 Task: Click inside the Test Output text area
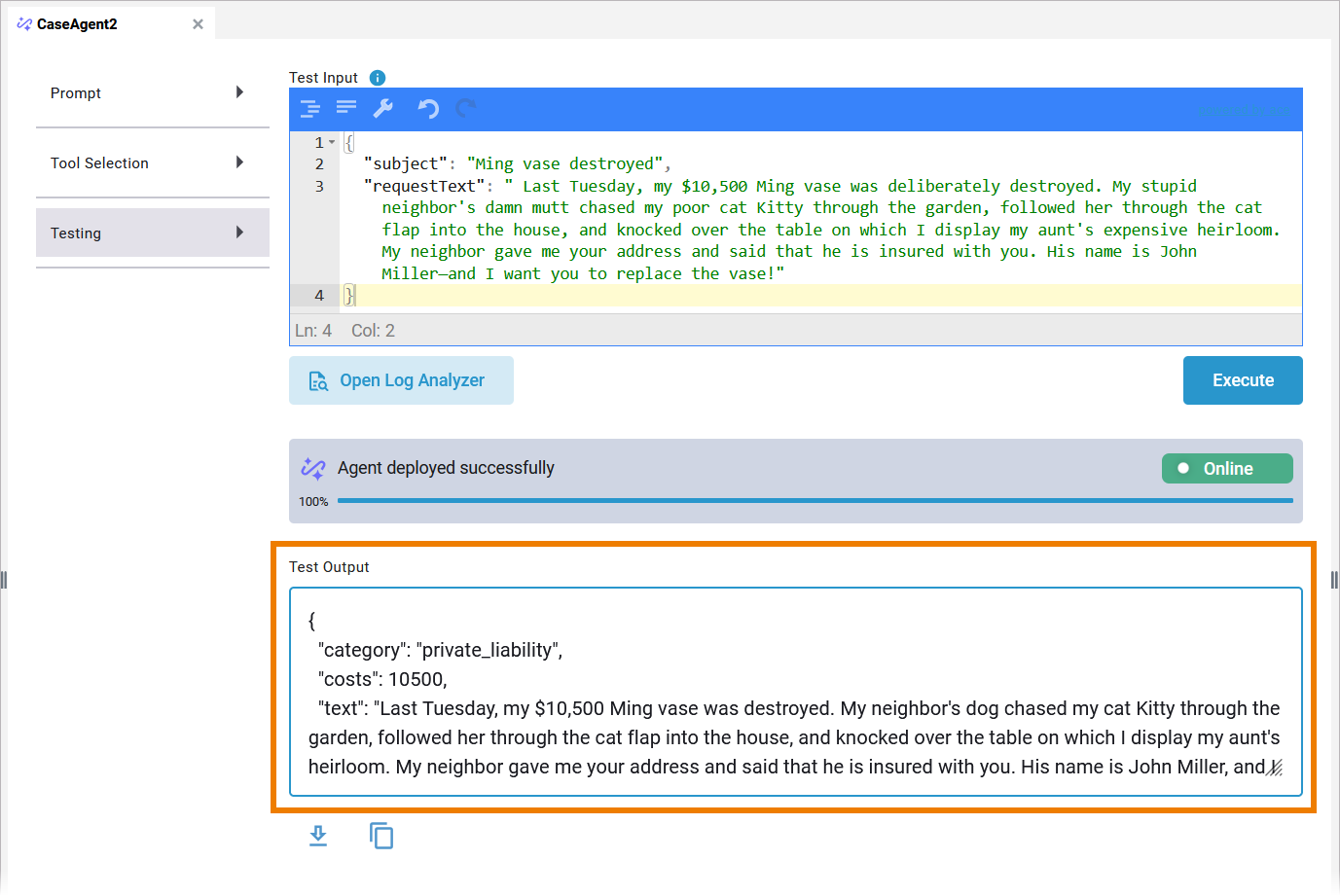coord(794,691)
